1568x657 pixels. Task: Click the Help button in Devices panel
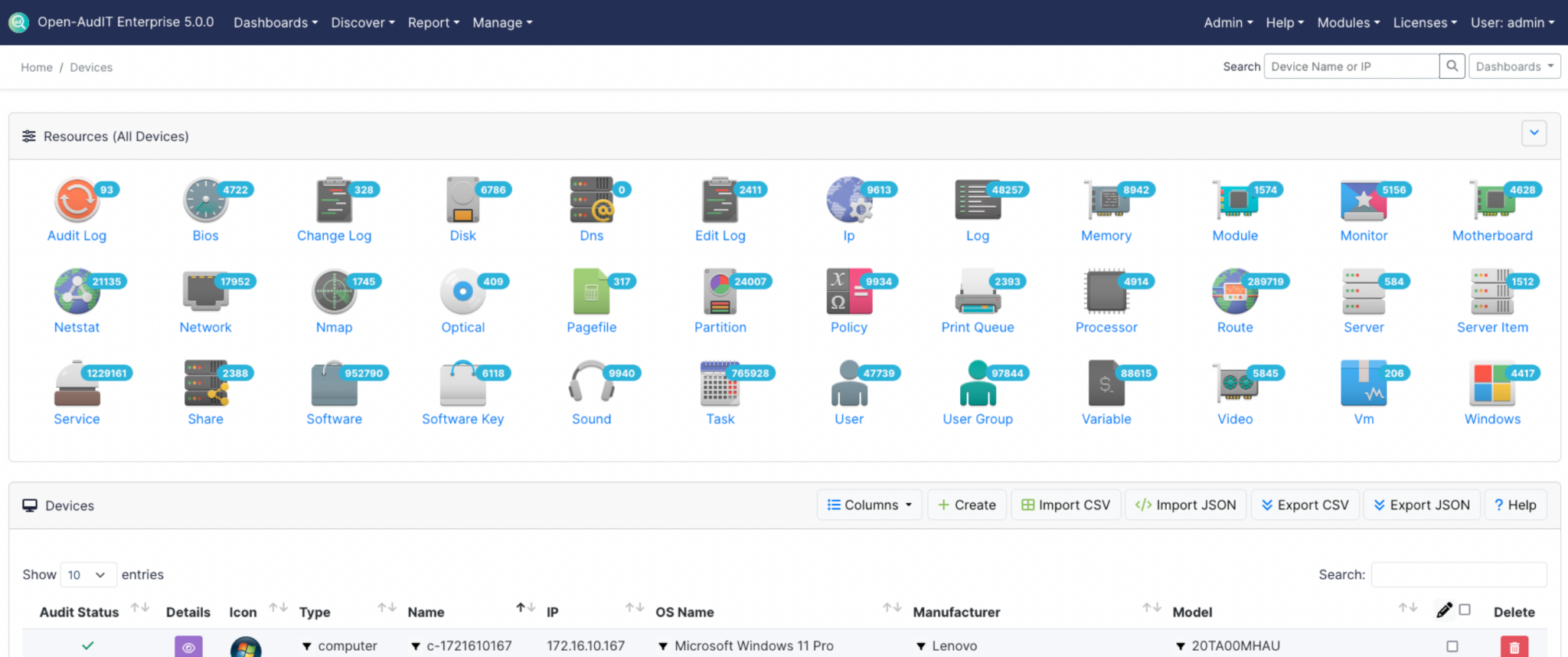coord(1515,505)
